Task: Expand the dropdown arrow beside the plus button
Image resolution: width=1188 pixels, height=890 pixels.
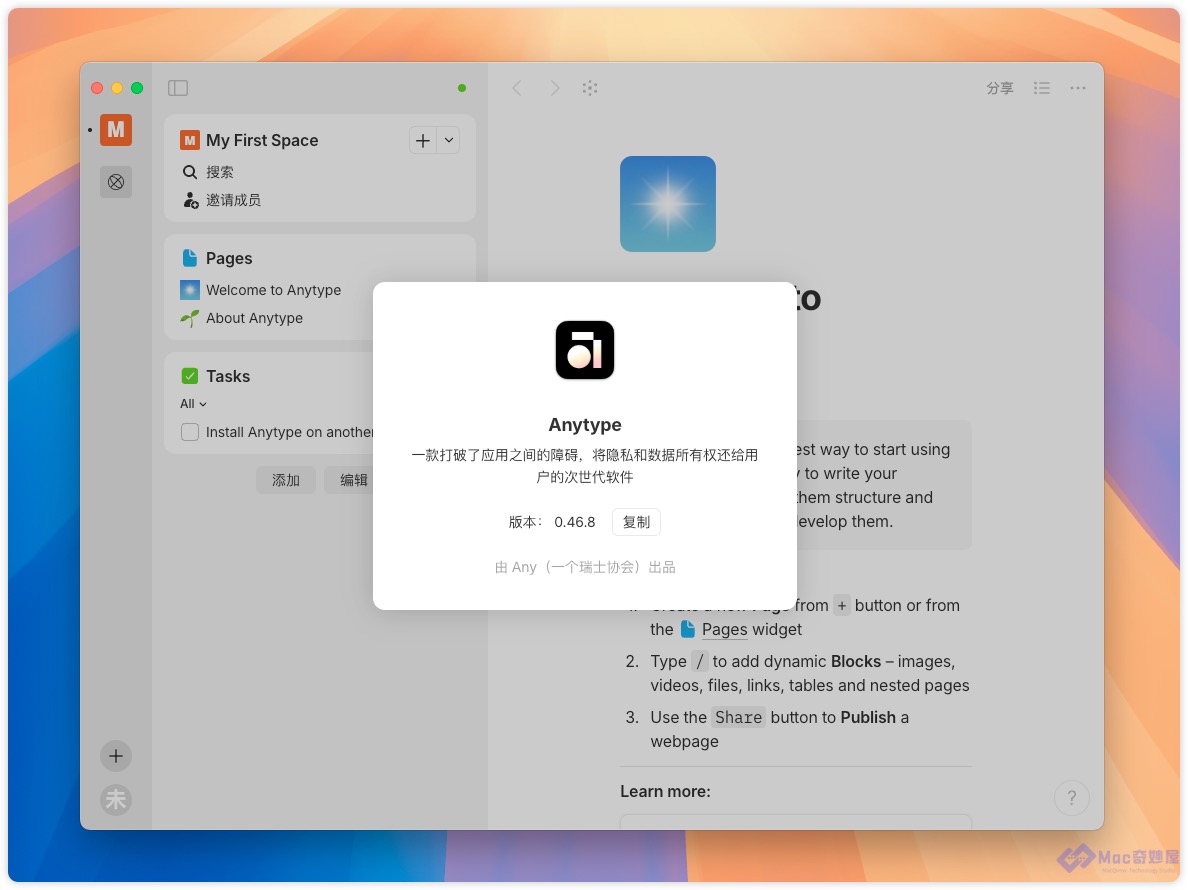Action: pos(449,140)
